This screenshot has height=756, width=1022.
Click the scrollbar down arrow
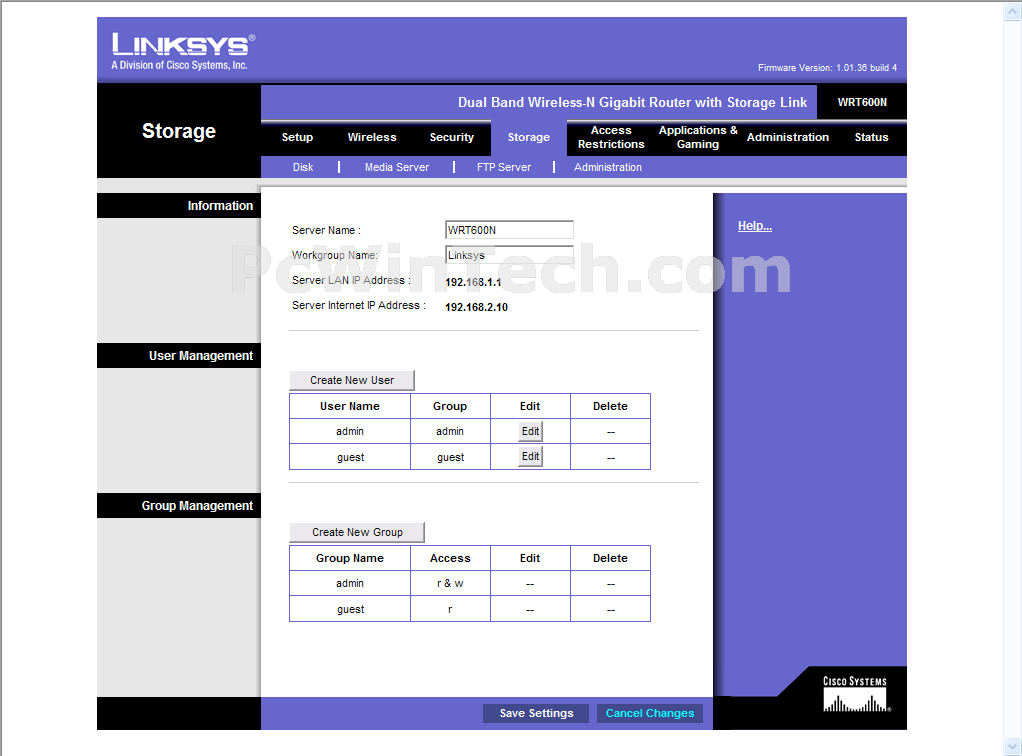[1012, 746]
